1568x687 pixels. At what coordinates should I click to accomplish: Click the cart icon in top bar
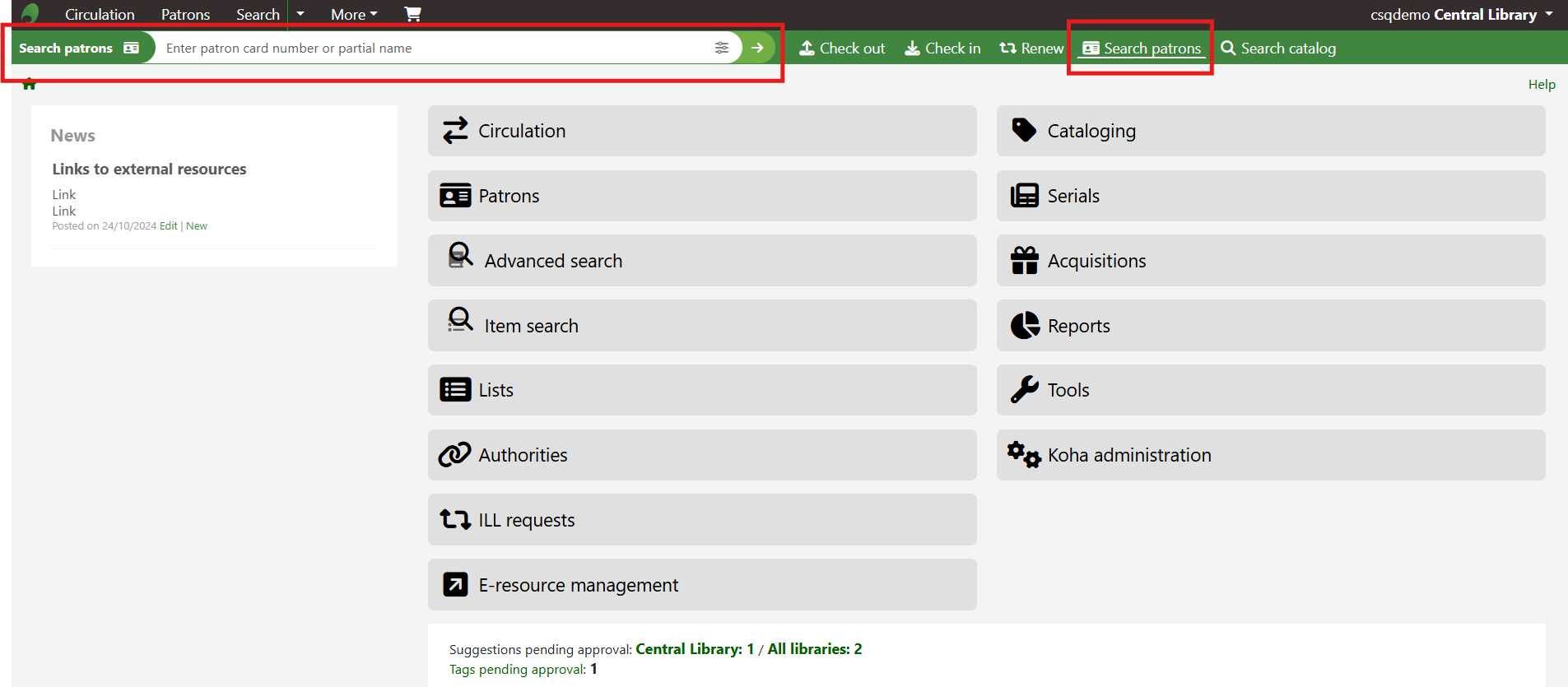[412, 14]
